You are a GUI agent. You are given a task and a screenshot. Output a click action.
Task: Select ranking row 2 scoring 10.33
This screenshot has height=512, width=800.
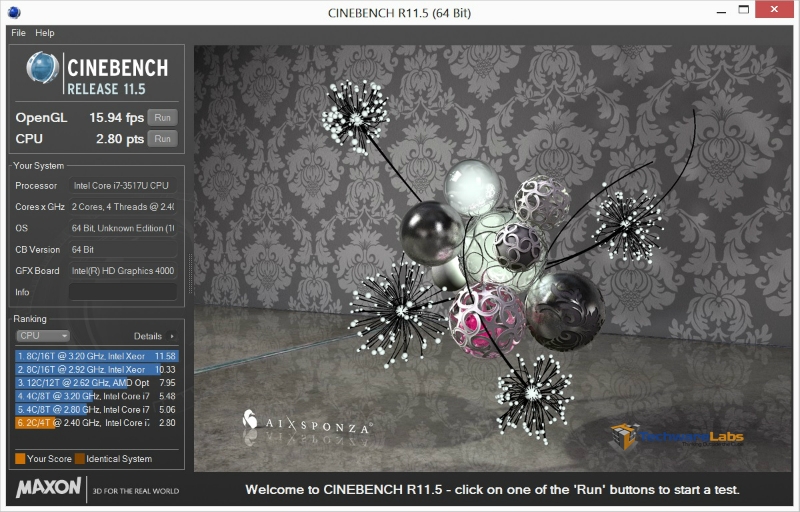click(x=96, y=369)
